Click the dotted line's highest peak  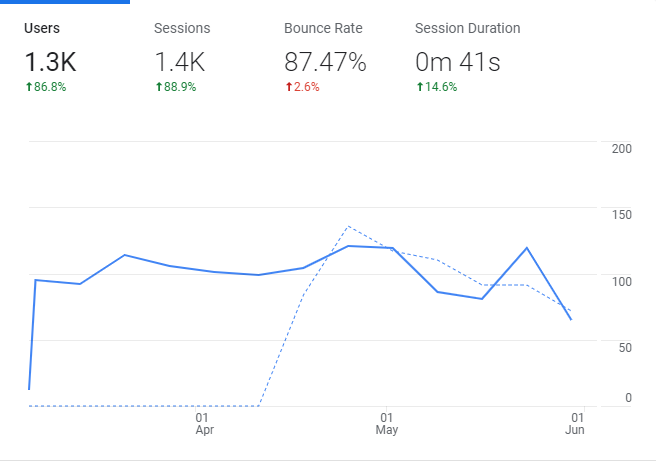tap(347, 226)
